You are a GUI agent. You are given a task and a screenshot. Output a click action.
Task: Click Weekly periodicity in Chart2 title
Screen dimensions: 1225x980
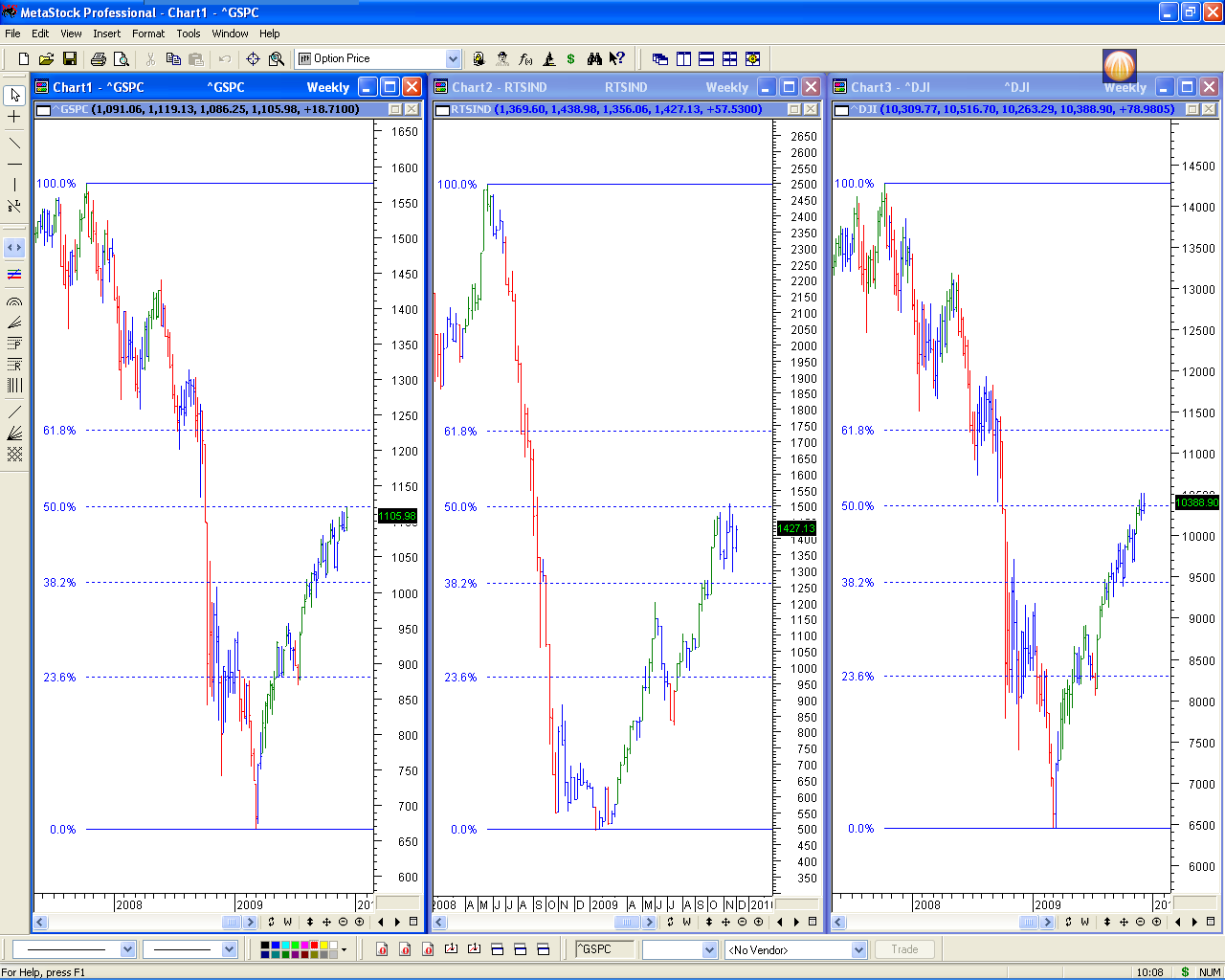tap(726, 87)
